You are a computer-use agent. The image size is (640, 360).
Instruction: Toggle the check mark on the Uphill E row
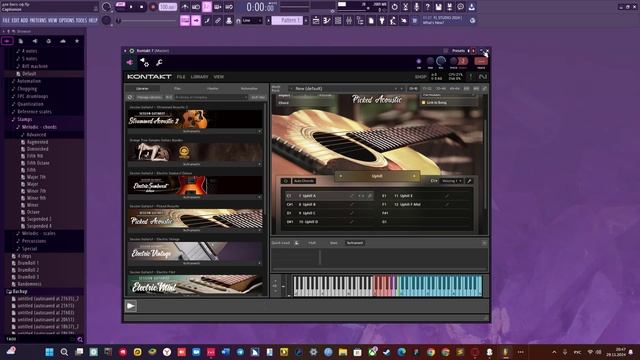point(447,196)
